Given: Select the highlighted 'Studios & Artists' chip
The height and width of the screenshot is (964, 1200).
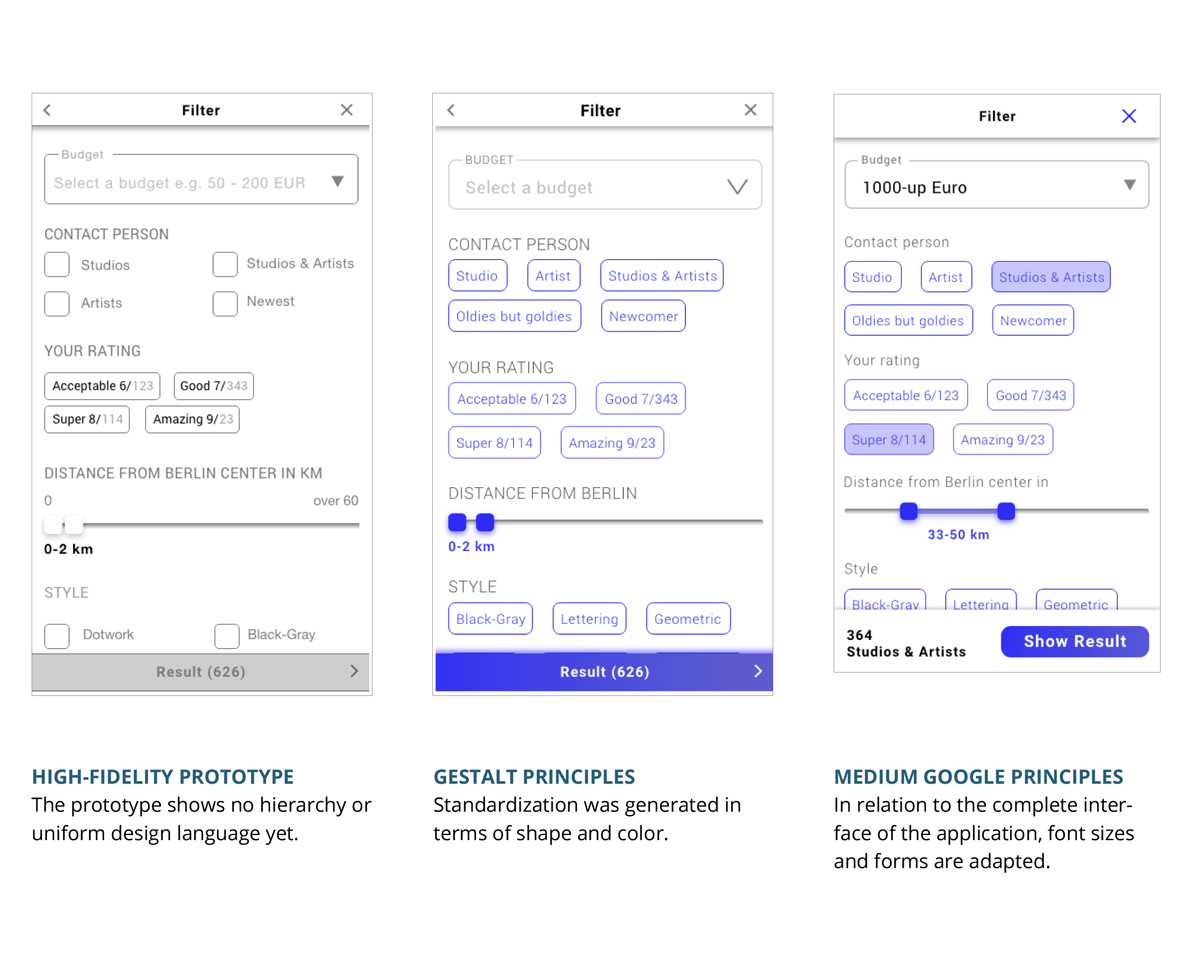Looking at the screenshot, I should (1051, 277).
